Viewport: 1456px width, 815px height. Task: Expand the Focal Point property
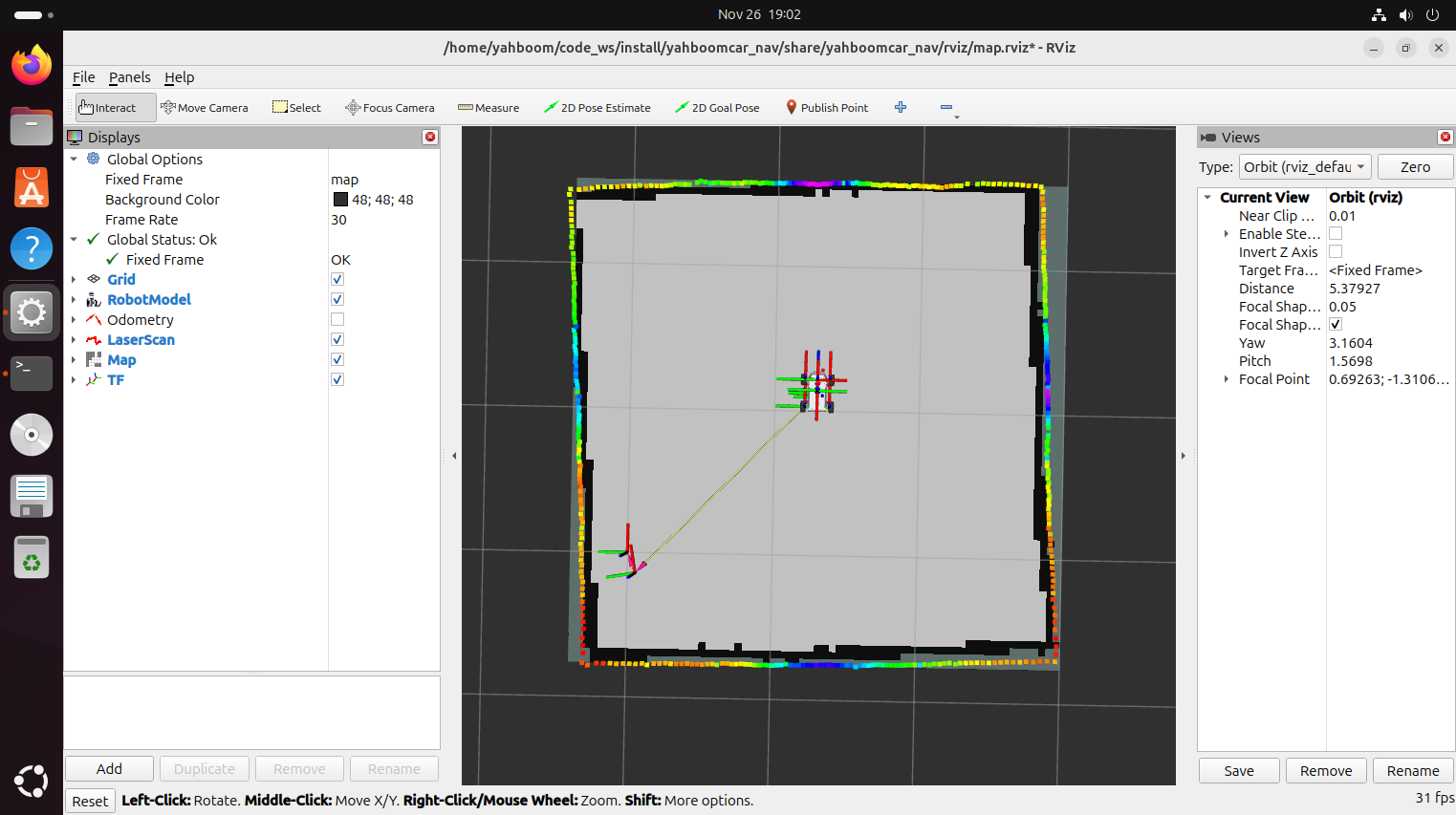pyautogui.click(x=1227, y=379)
